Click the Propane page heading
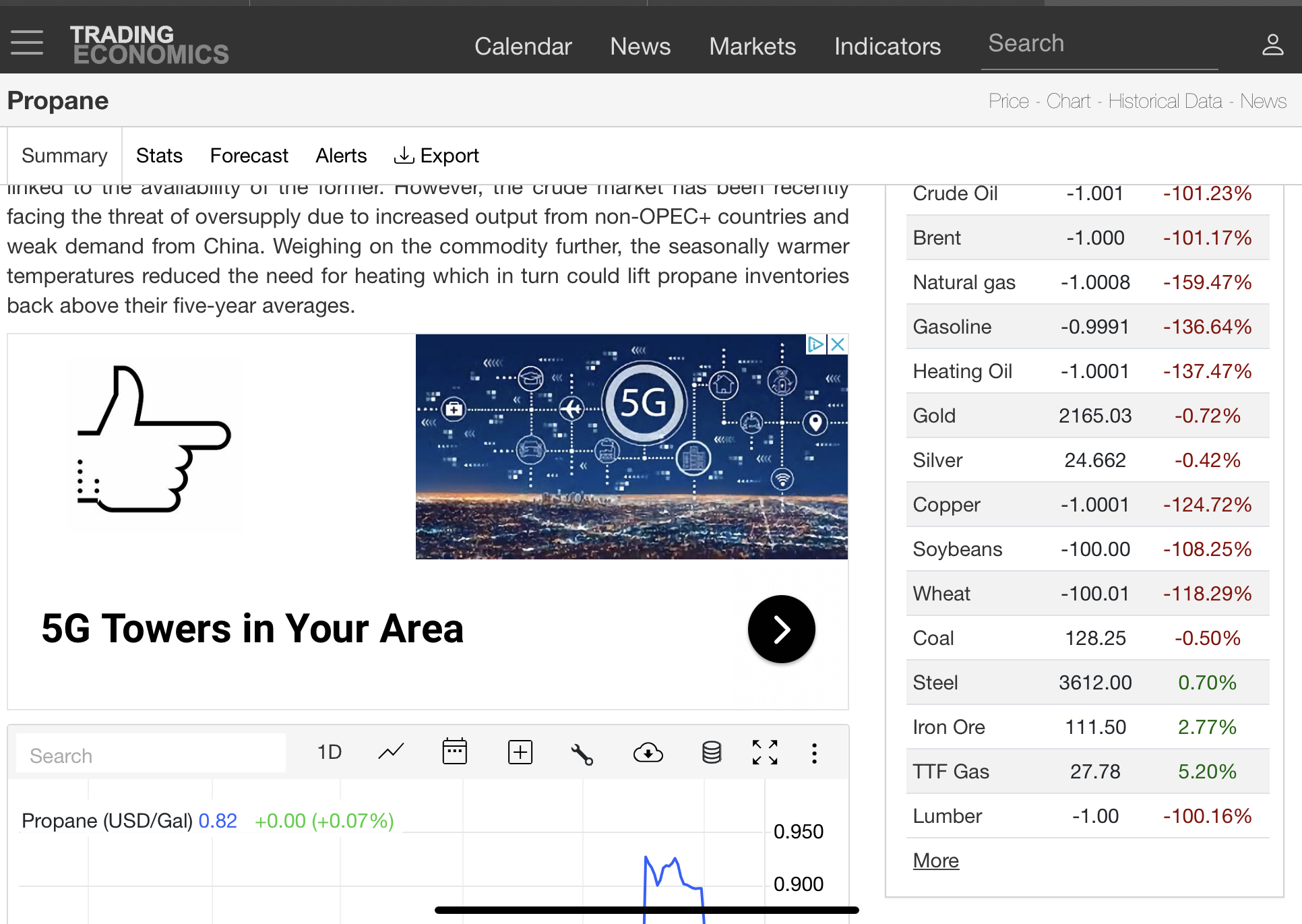1302x924 pixels. point(57,100)
